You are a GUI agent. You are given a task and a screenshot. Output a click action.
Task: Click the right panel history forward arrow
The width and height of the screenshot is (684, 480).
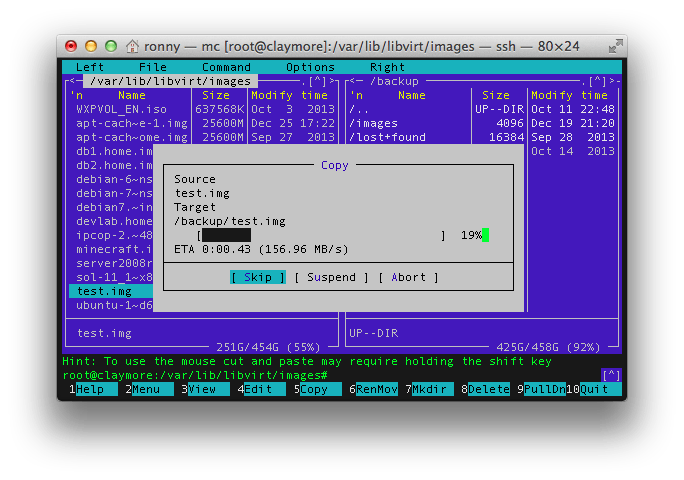[611, 81]
